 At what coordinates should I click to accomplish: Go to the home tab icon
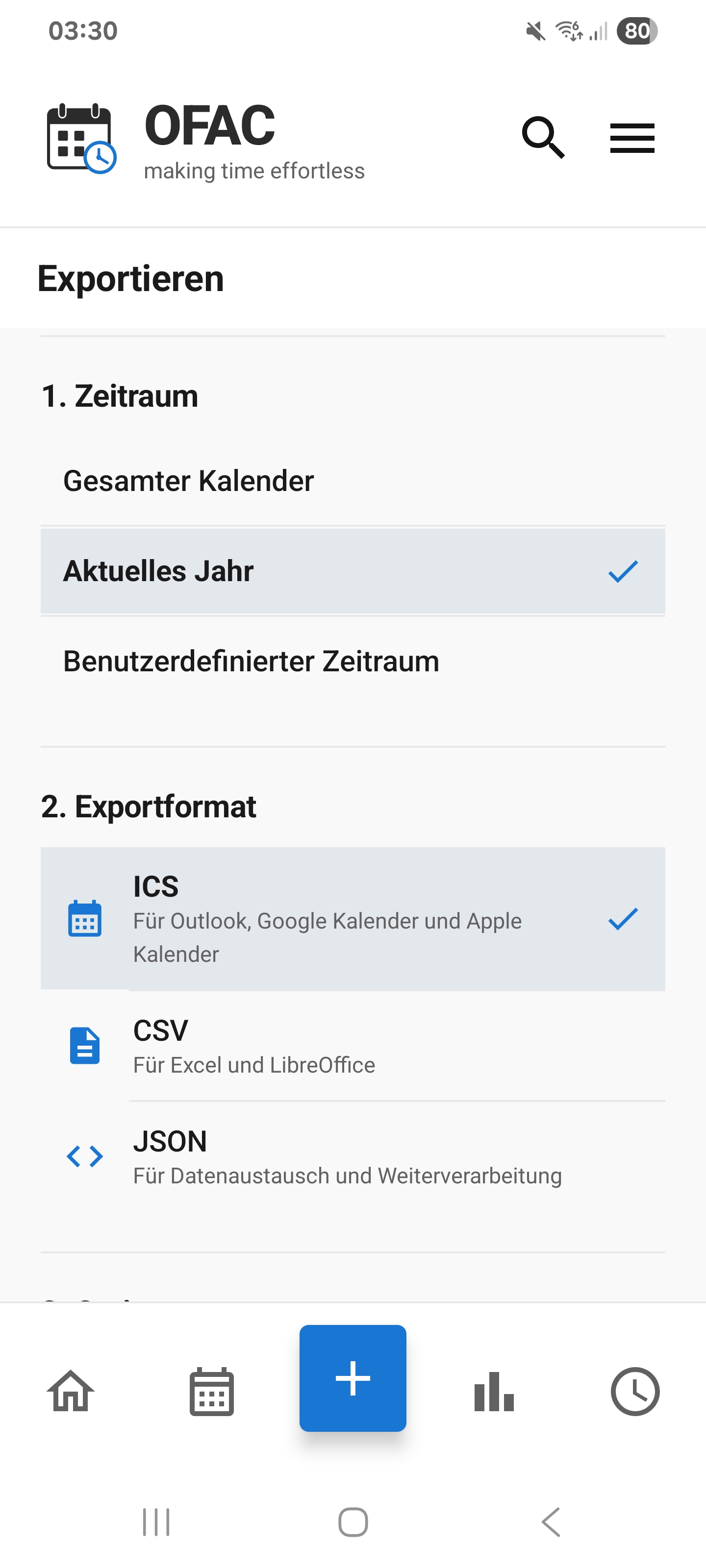pos(71,1391)
